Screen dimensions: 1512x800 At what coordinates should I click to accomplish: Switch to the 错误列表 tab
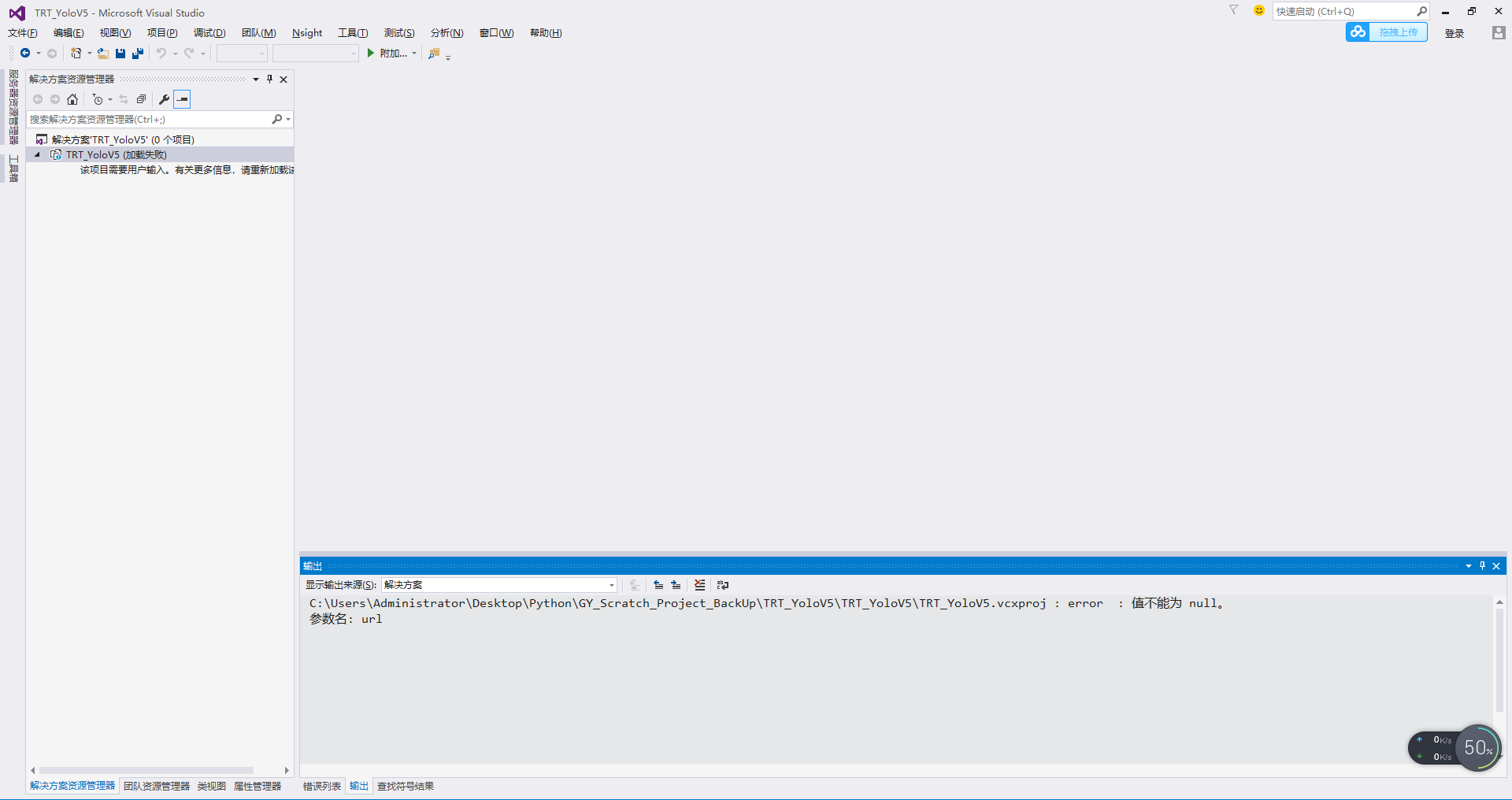[321, 786]
